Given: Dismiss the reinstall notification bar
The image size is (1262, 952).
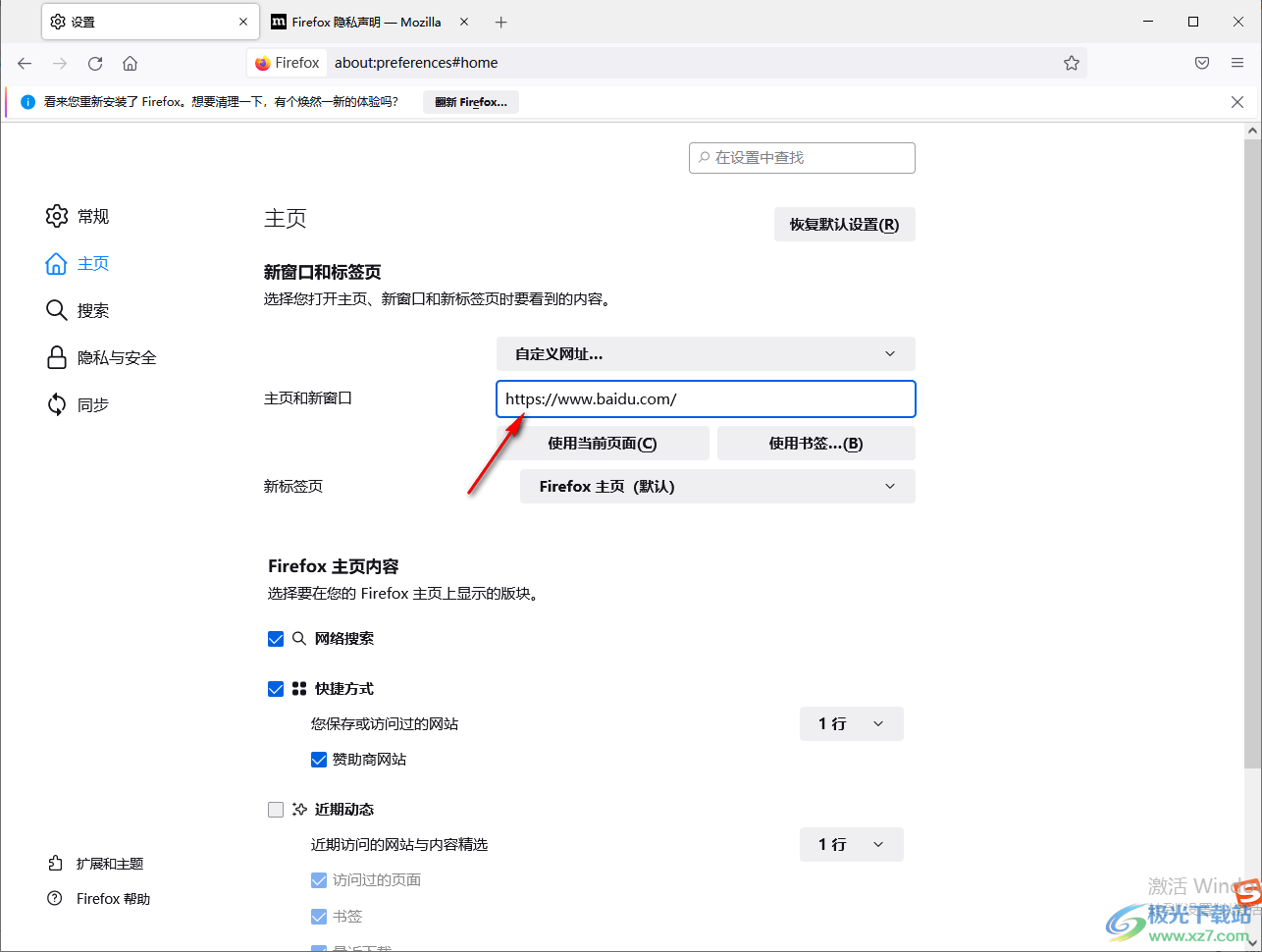Looking at the screenshot, I should coord(1237,102).
